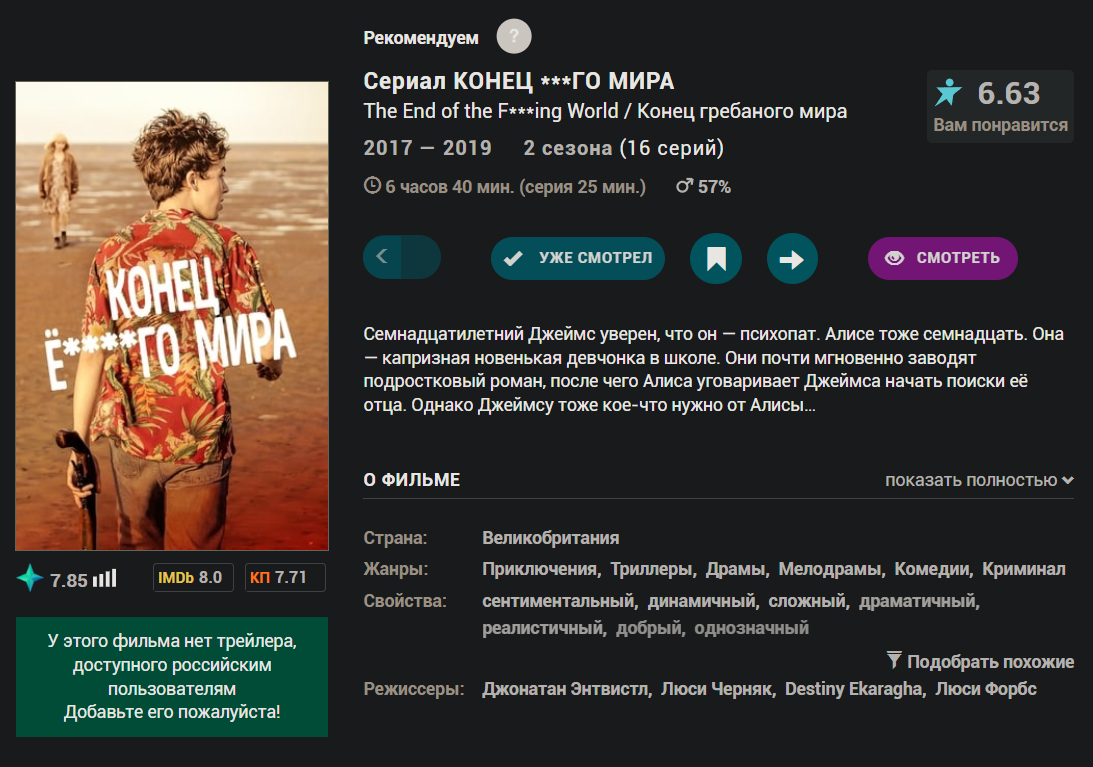Click the male audience 57% icon
The width and height of the screenshot is (1093, 767).
pyautogui.click(x=685, y=185)
